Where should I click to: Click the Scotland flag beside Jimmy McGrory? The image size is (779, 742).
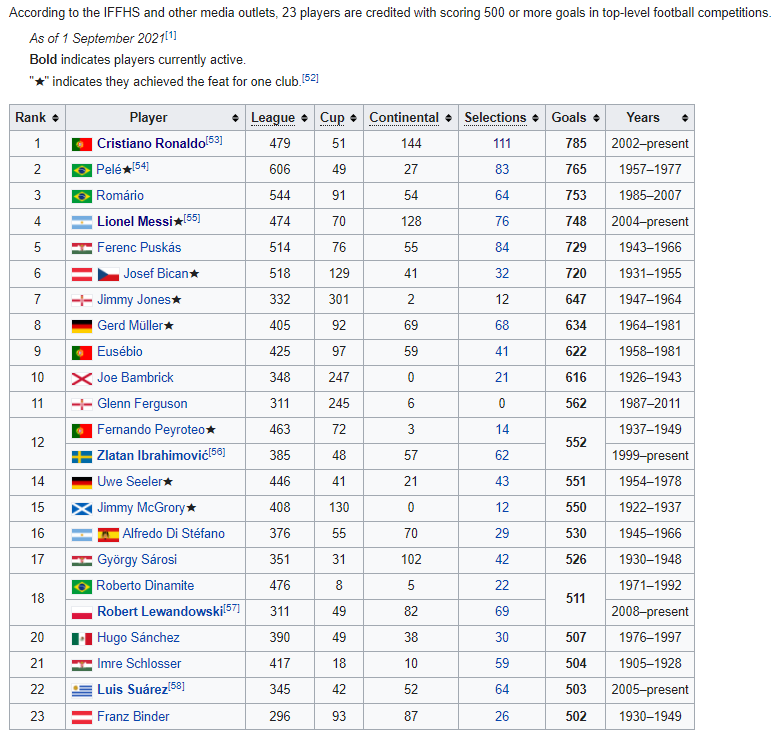coord(81,508)
